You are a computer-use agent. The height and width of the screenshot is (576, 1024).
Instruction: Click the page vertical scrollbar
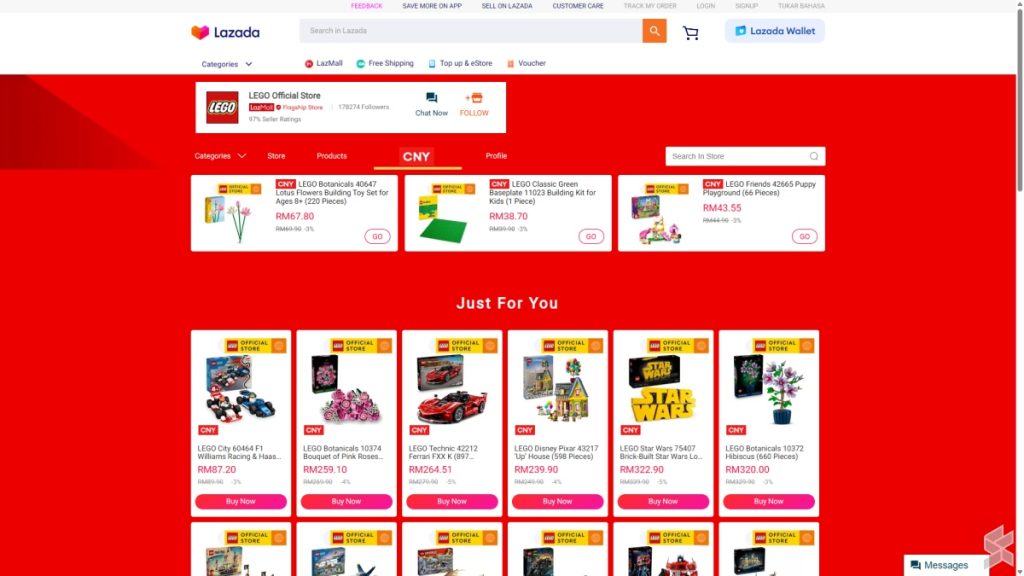click(1019, 98)
